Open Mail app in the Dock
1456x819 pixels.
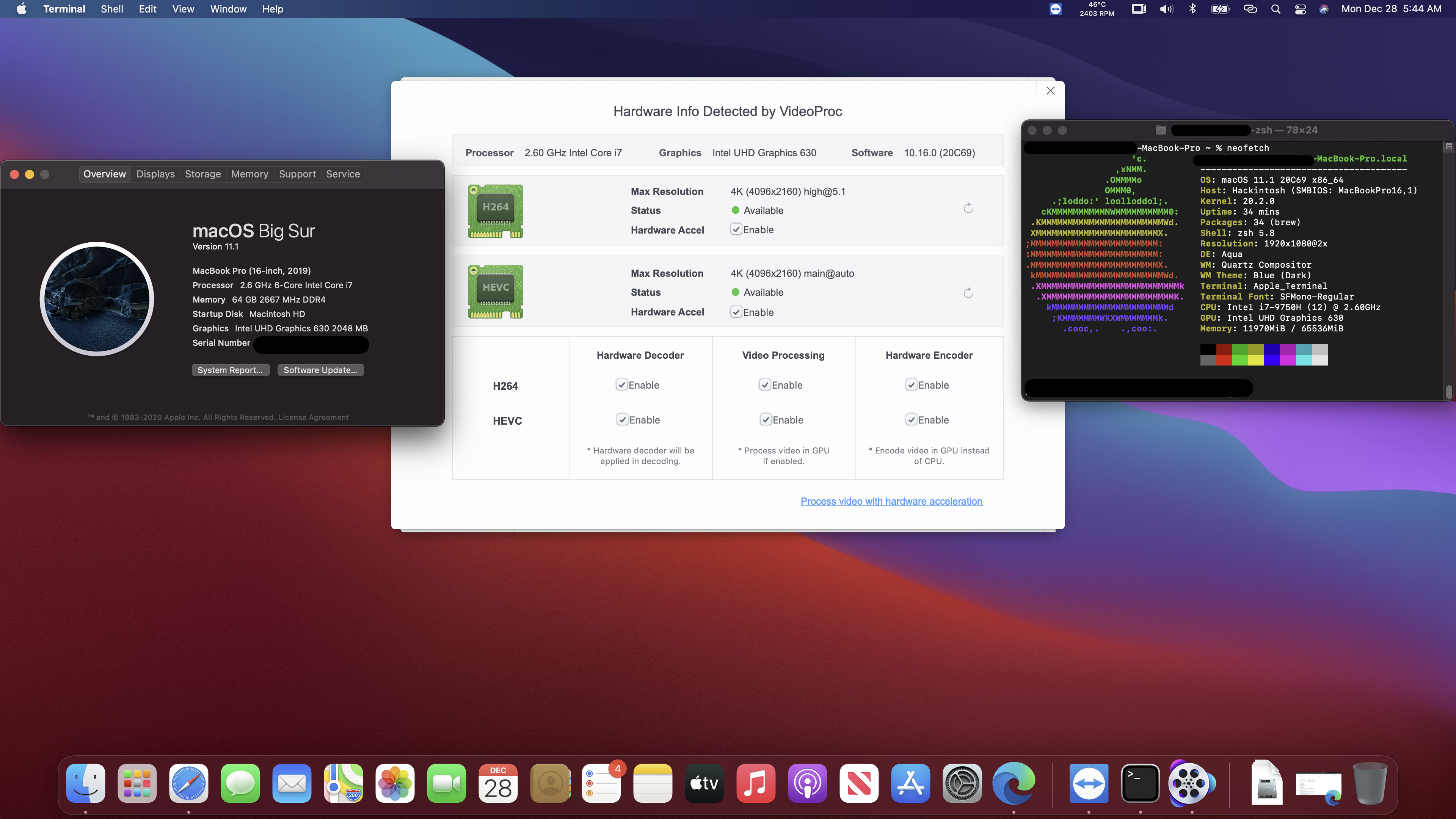(x=292, y=783)
